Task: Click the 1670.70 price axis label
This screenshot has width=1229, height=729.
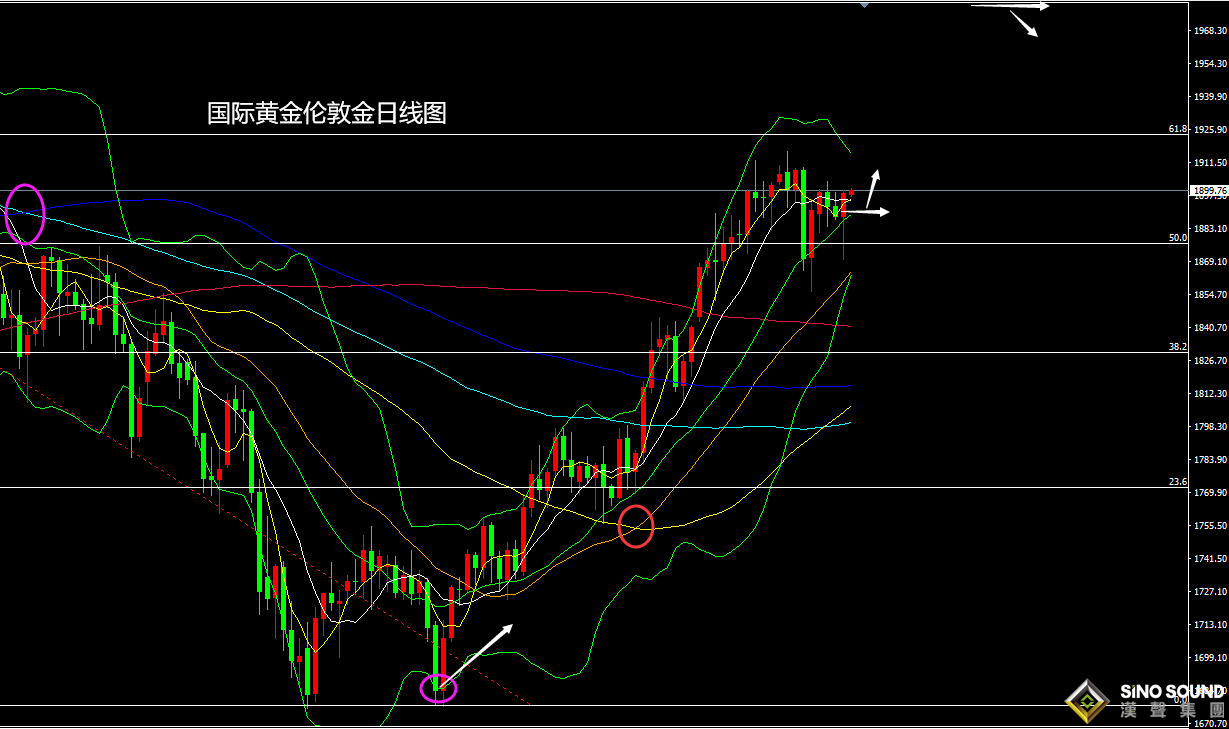Action: [1210, 722]
